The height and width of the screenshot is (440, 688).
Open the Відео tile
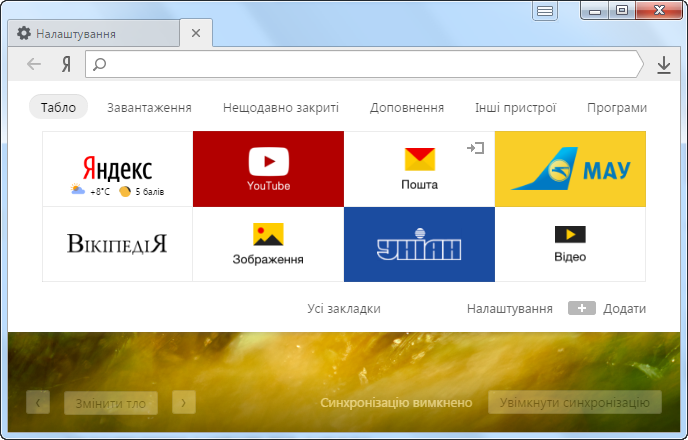click(x=570, y=244)
